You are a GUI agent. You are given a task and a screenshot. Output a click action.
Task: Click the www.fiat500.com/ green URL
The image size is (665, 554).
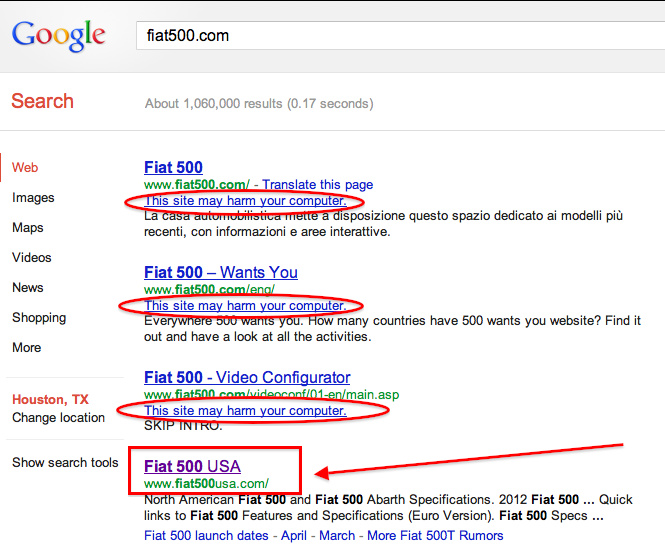click(x=197, y=185)
